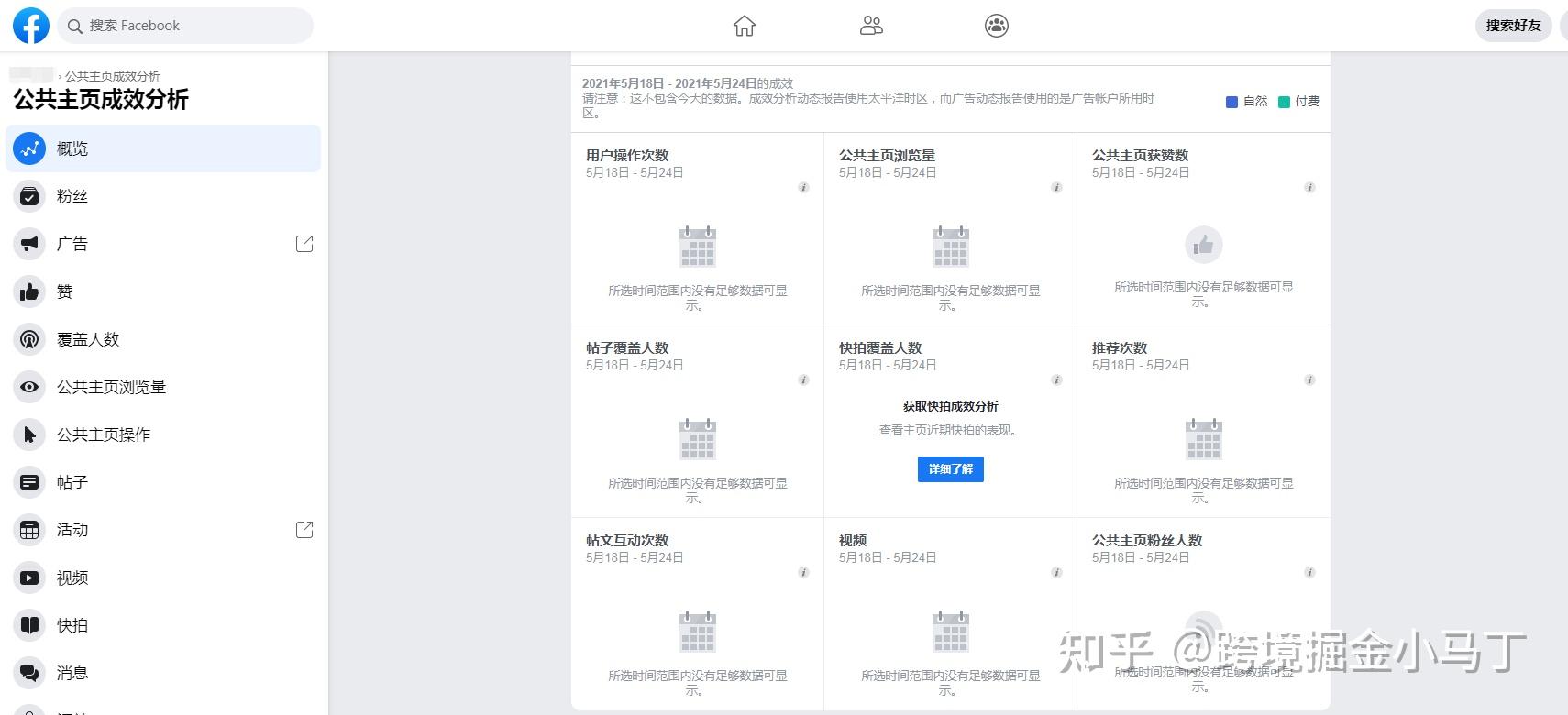Click 公共主页成效分析 page heading
This screenshot has height=715, width=1568.
point(101,100)
